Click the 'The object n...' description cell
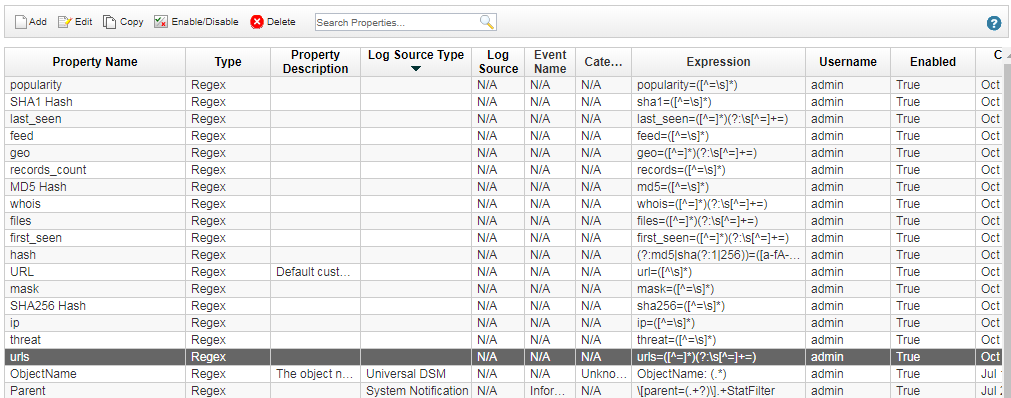Screen dimensions: 1011x398 tap(315, 373)
